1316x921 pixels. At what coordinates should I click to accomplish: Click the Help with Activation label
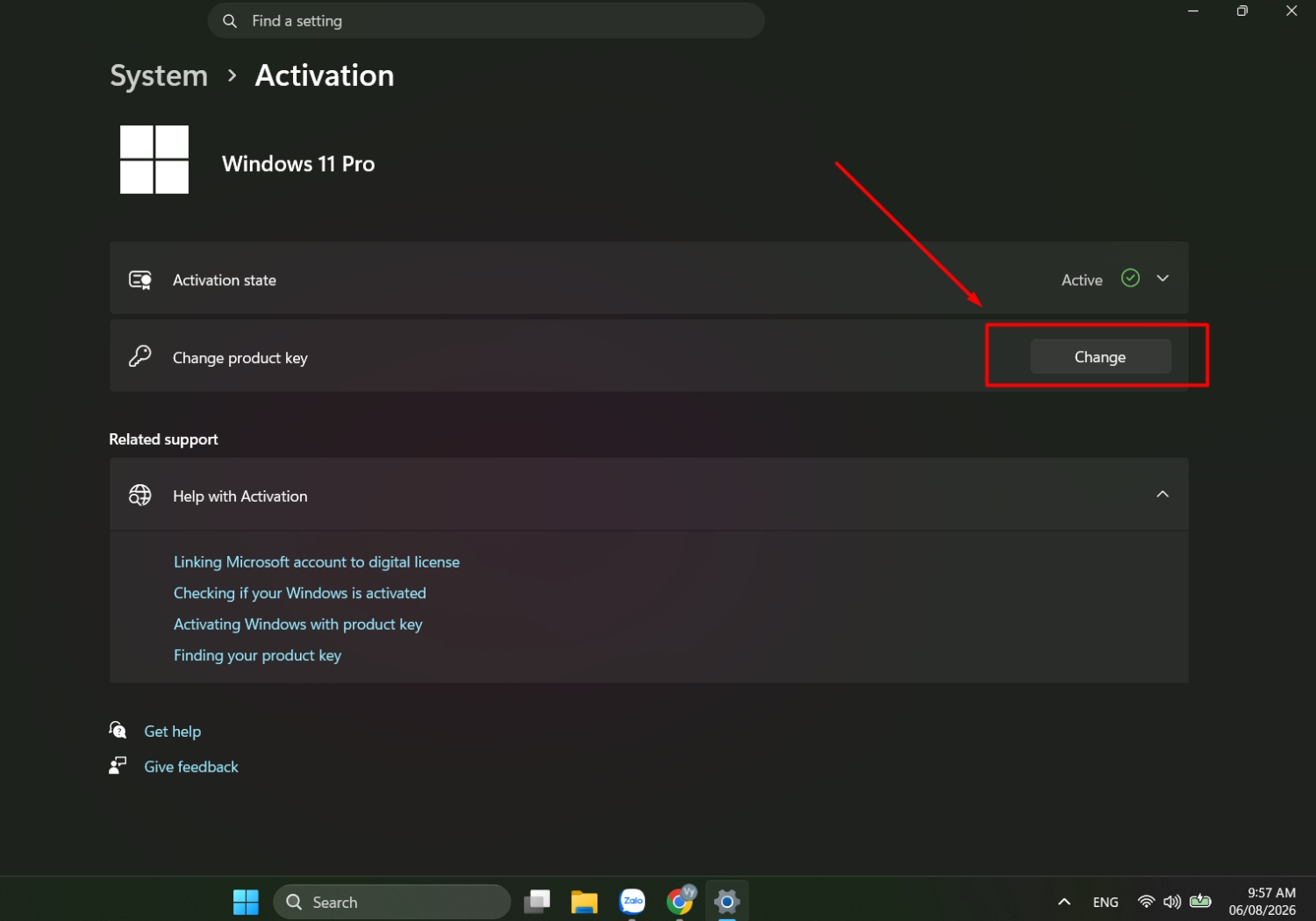[x=240, y=496]
